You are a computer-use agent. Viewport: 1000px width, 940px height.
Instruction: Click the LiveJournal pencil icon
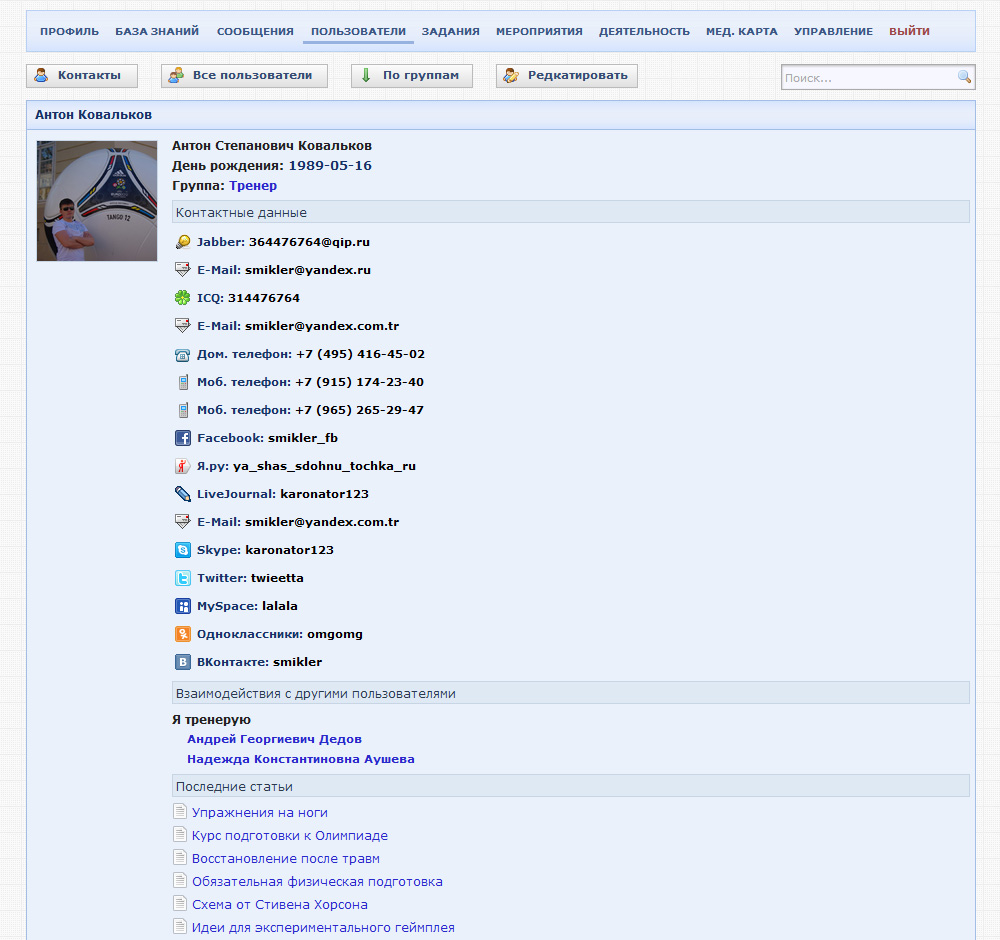tap(183, 494)
